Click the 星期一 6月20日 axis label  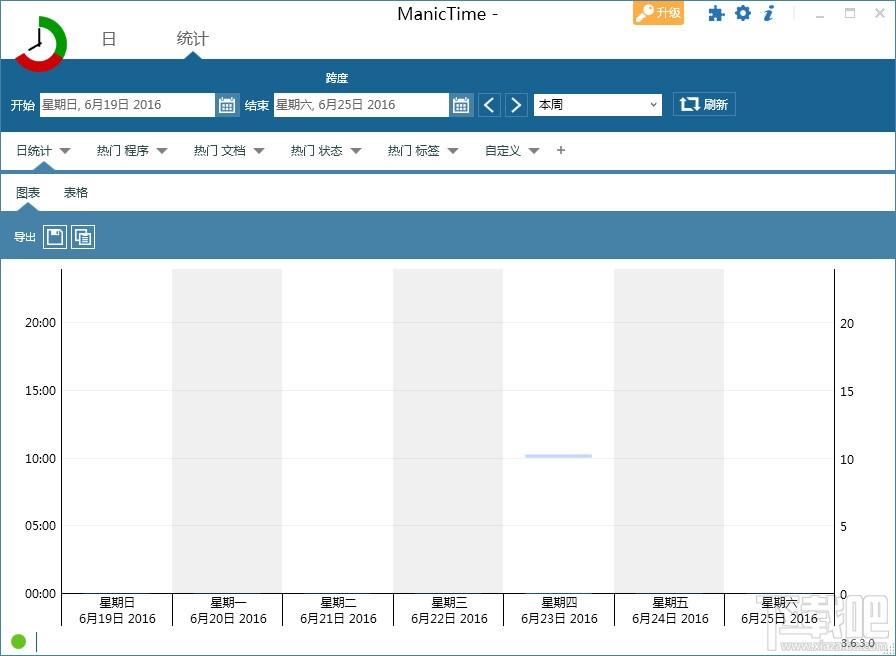tap(228, 610)
